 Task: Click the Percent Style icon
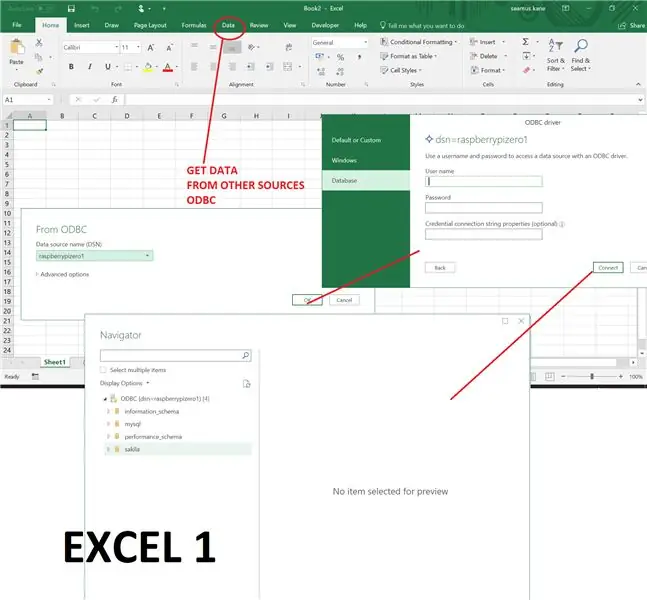point(340,57)
